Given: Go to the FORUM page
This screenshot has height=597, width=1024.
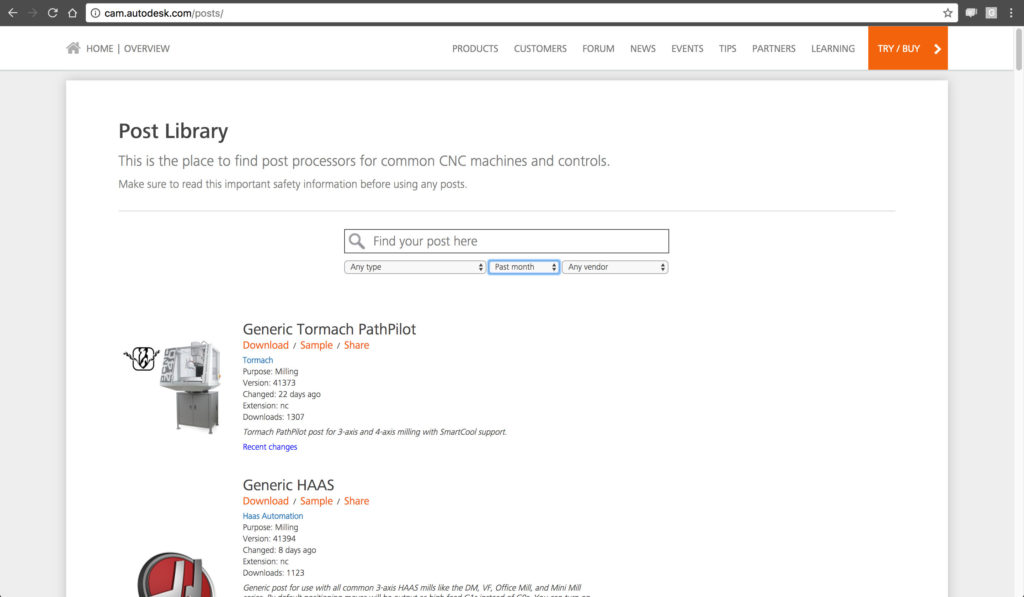Looking at the screenshot, I should 598,48.
